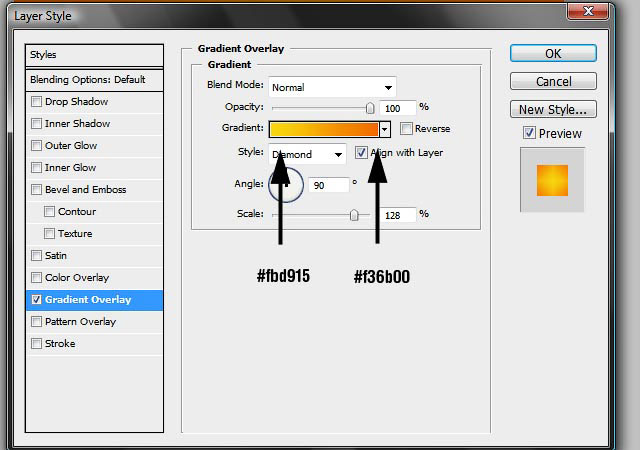
Task: Check the Pattern Overlay checkbox
Action: [x=36, y=322]
